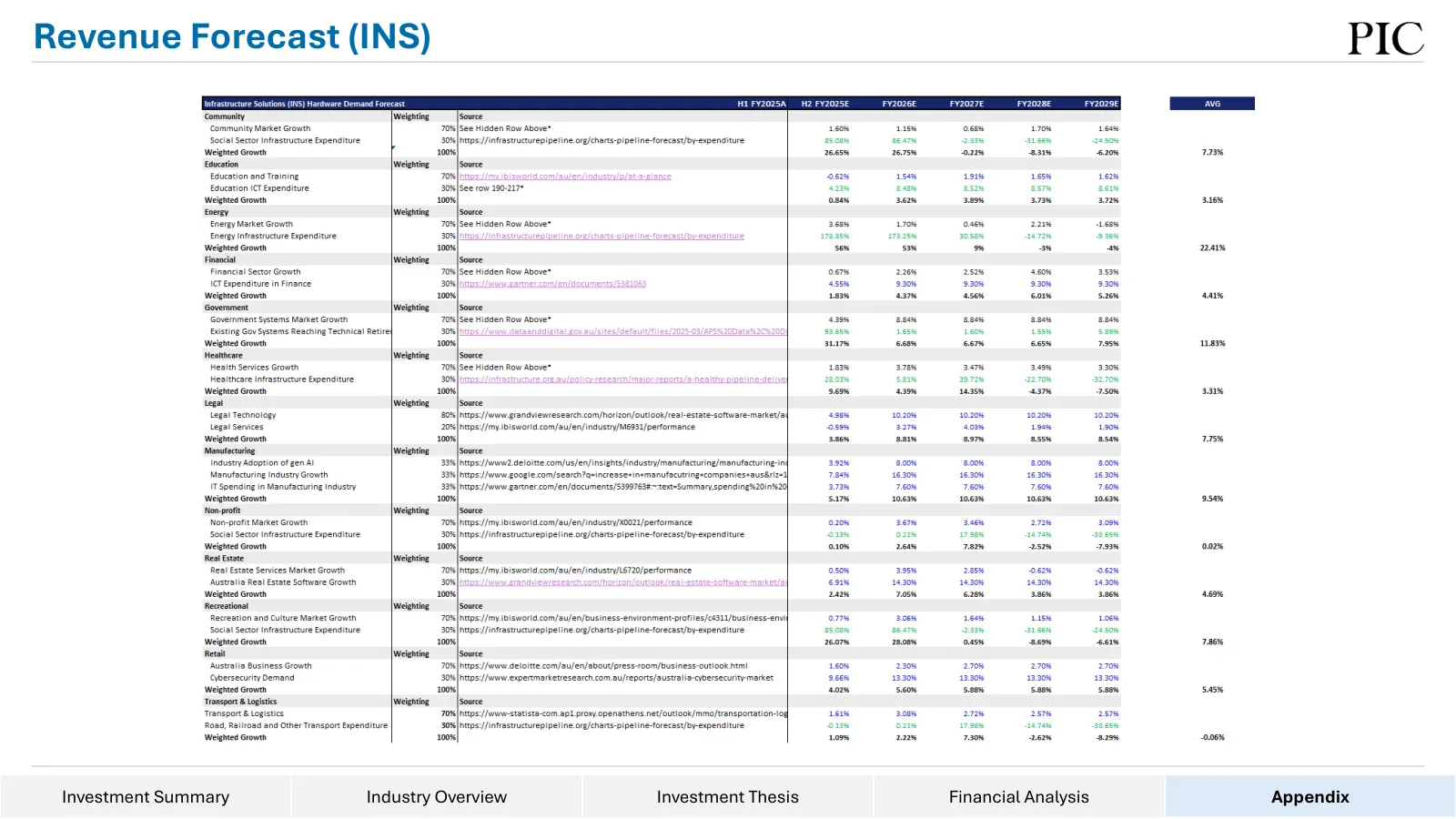The width and height of the screenshot is (1456, 819).
Task: Select the AVG column header
Action: 1212,104
